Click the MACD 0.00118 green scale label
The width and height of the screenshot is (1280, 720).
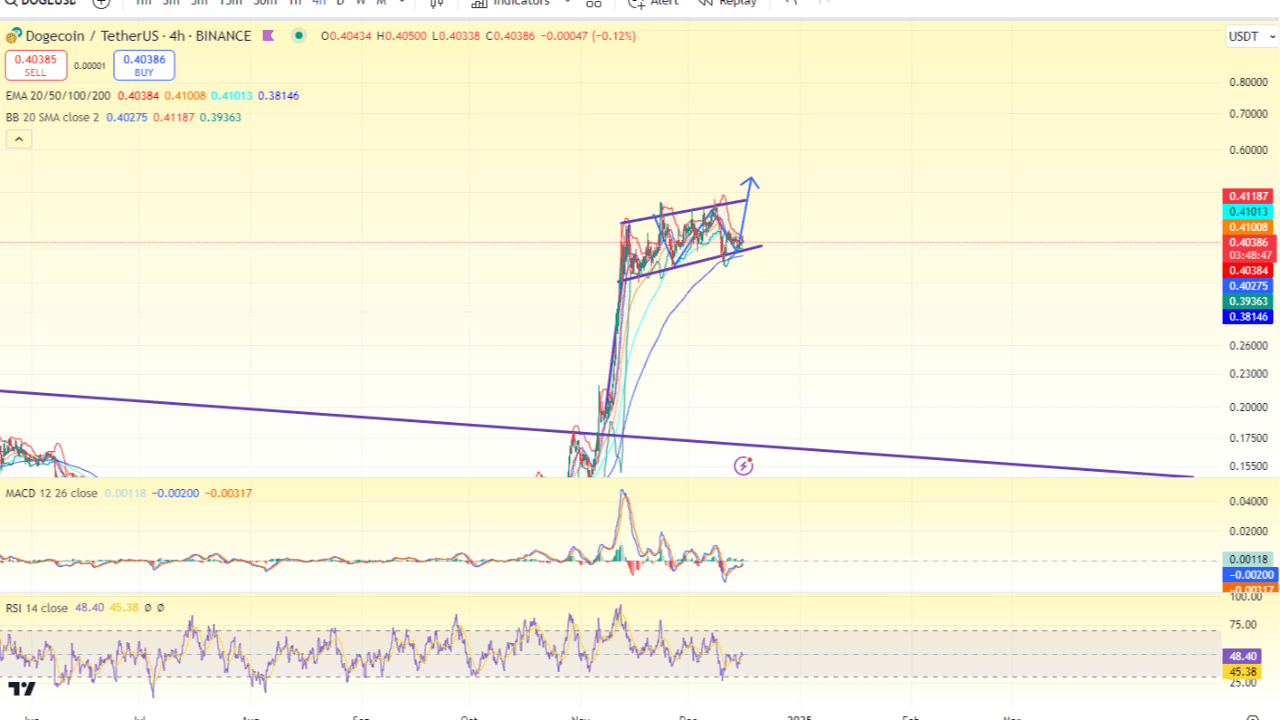coord(1248,560)
